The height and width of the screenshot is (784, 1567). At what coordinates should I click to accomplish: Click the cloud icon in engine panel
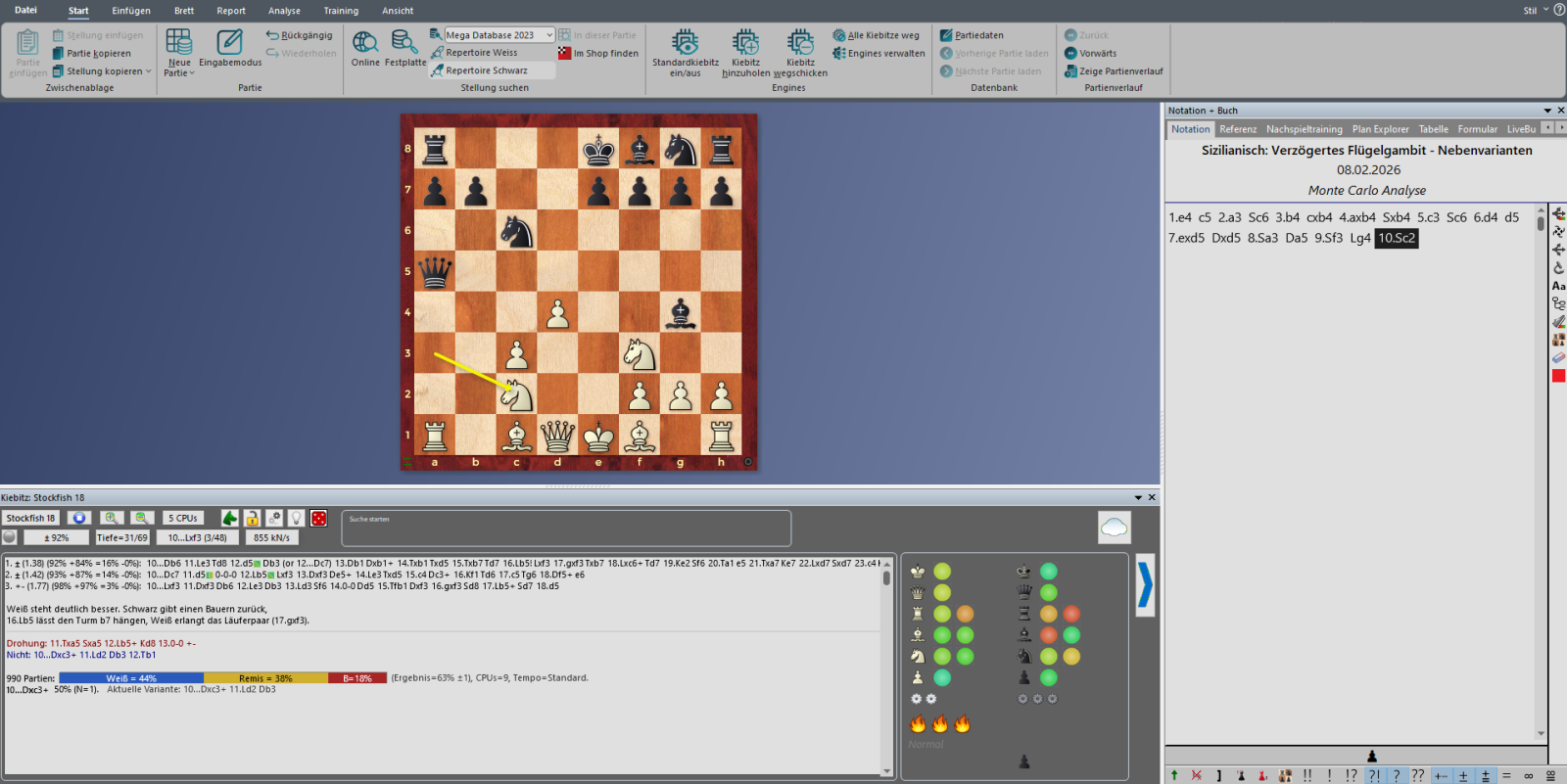click(x=1114, y=529)
